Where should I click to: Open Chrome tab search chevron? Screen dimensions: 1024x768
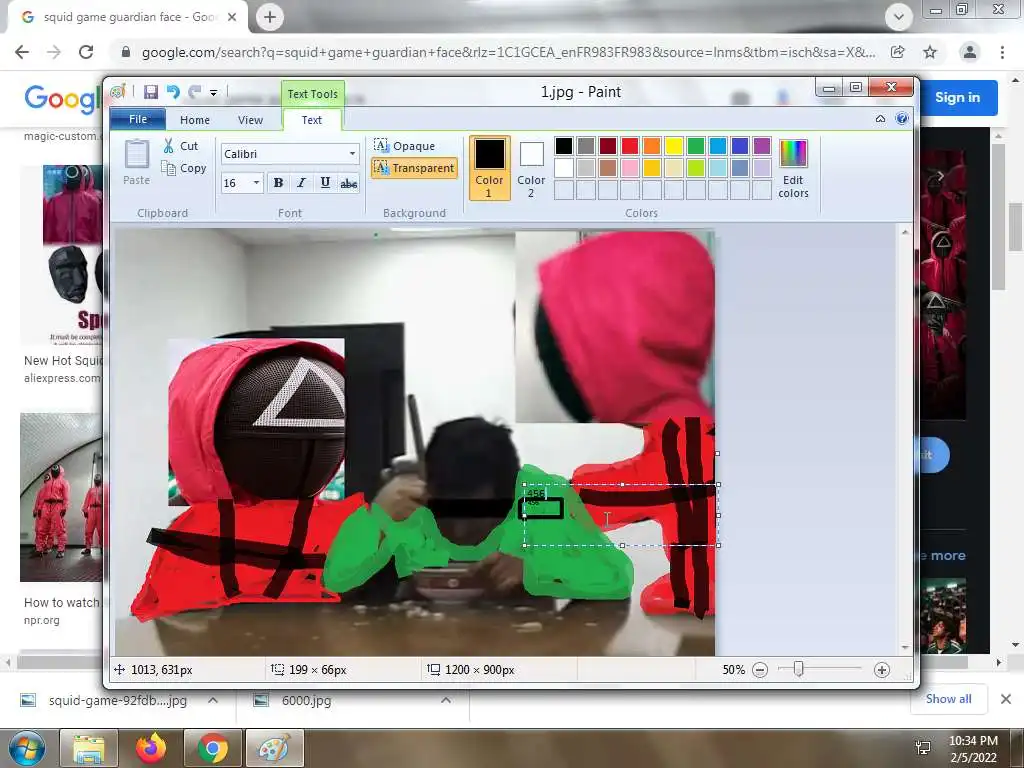(899, 17)
